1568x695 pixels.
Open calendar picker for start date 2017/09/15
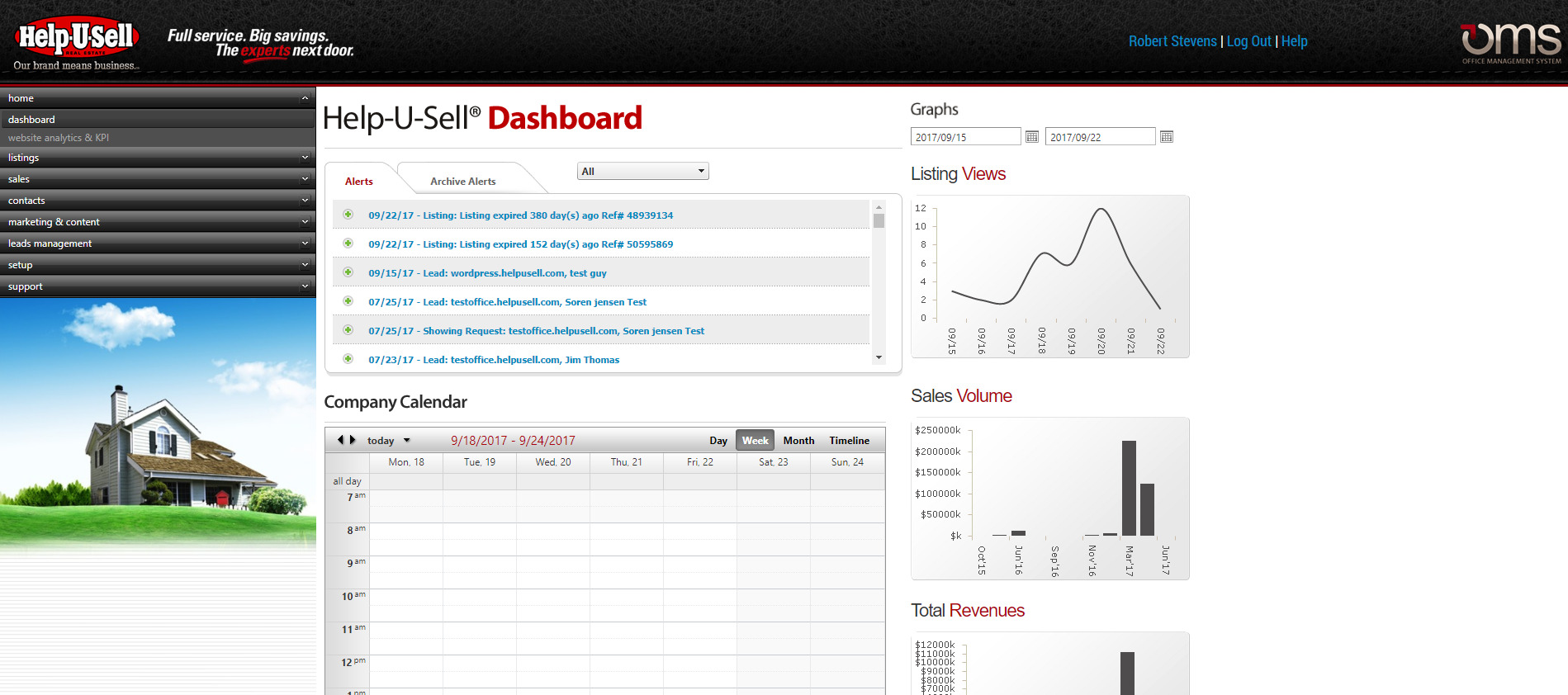[1031, 136]
